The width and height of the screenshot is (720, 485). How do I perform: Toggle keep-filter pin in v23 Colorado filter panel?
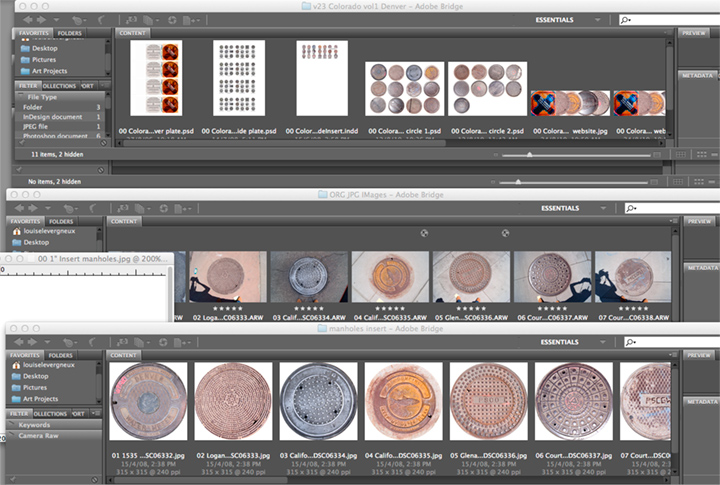[21, 143]
